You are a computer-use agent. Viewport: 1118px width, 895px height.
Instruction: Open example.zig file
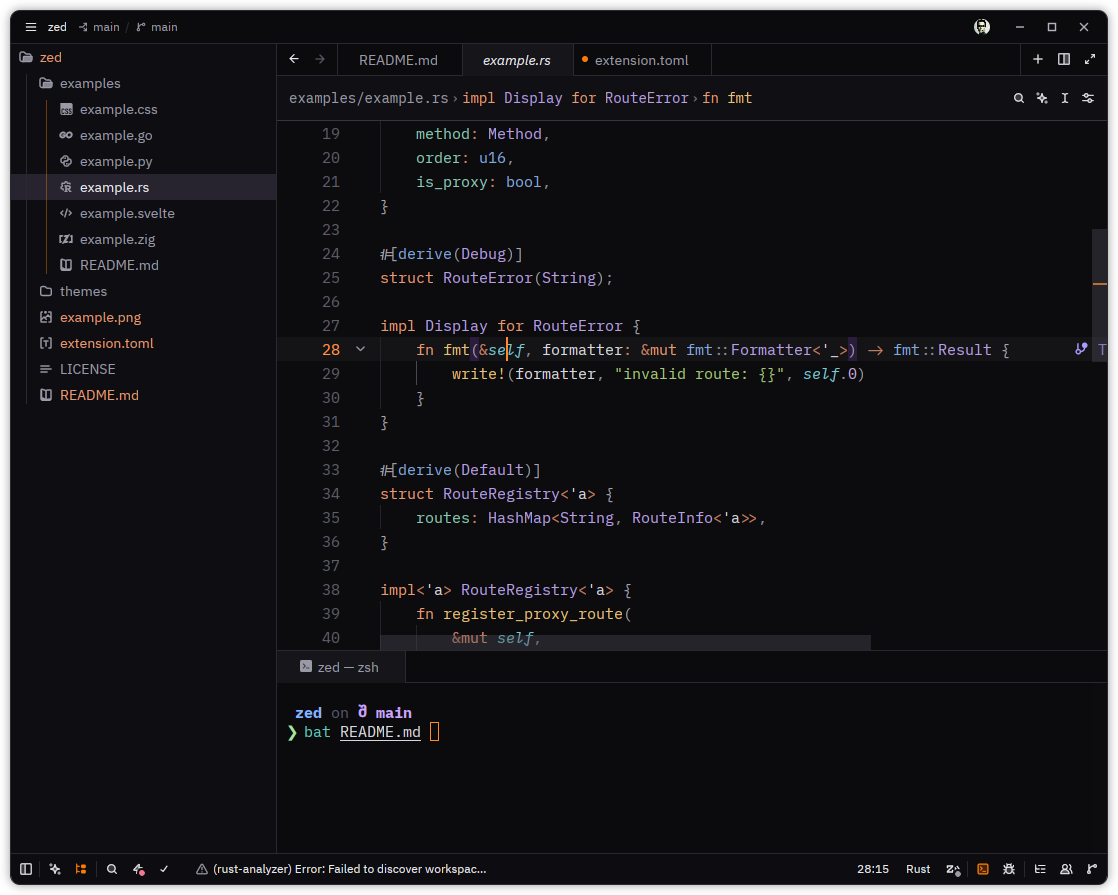[x=143, y=239]
